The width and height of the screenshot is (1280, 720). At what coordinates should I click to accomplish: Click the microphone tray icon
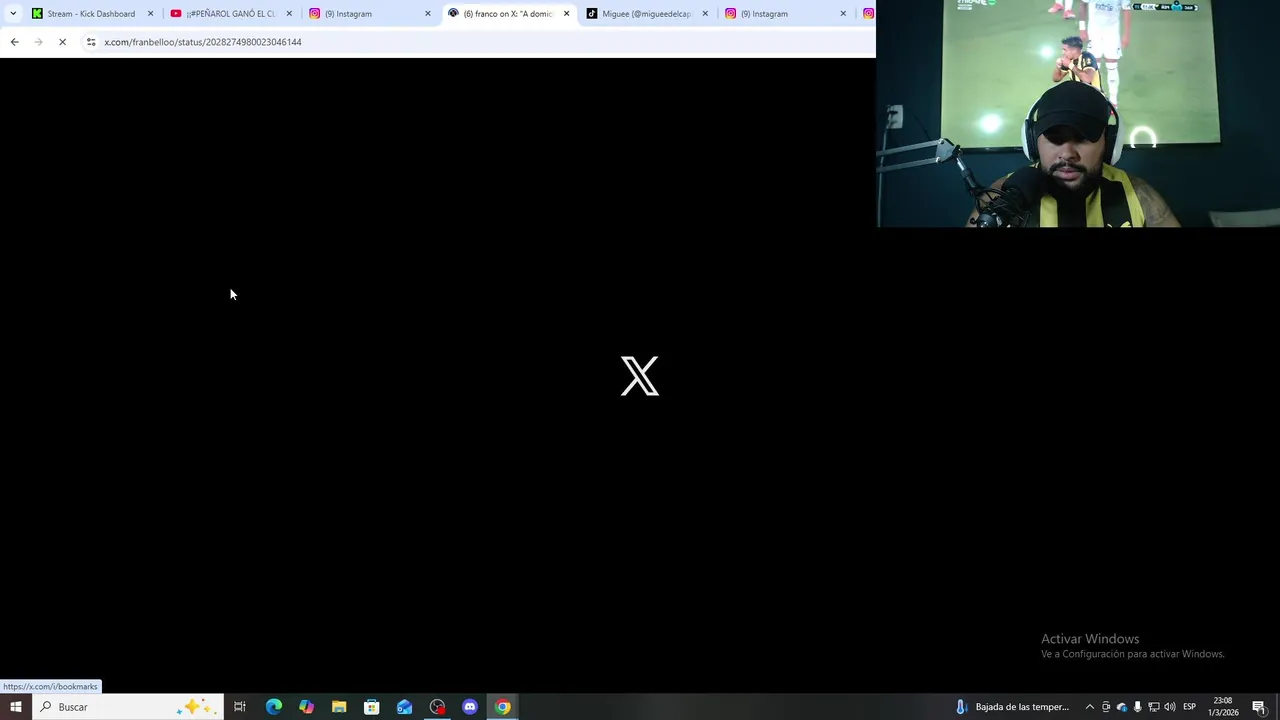(1138, 707)
